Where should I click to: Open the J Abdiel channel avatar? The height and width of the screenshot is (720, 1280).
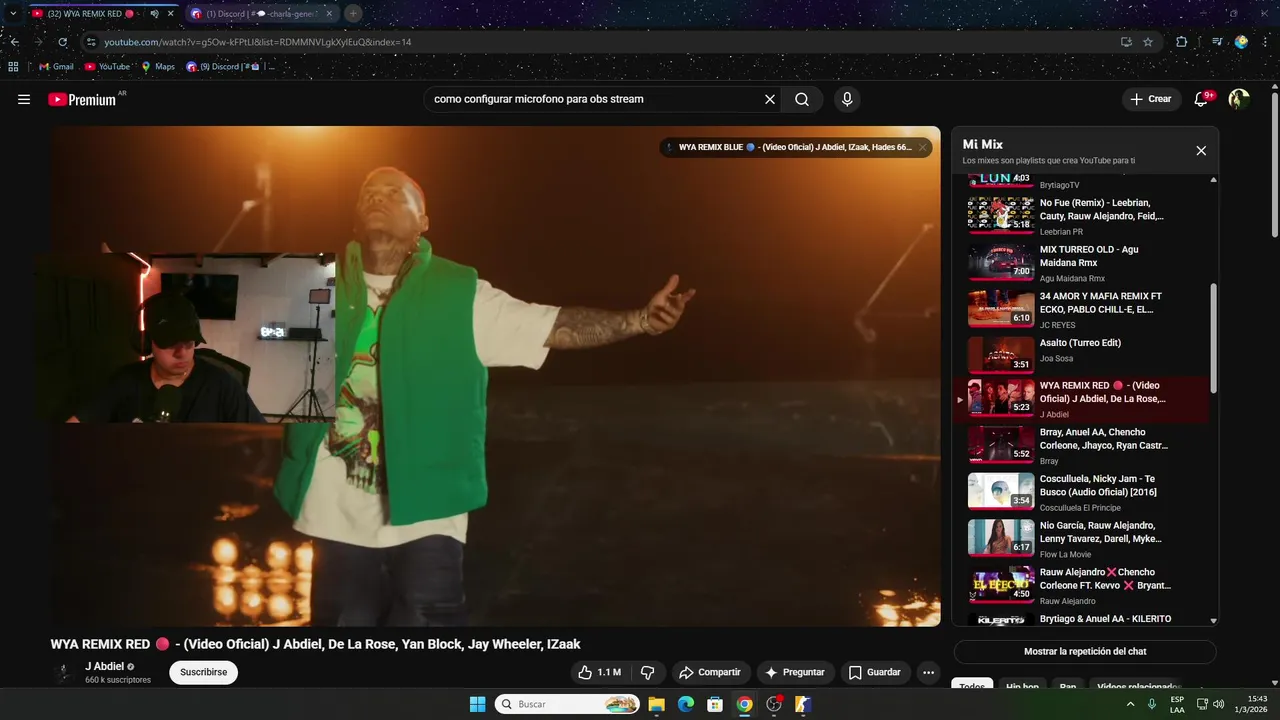pyautogui.click(x=65, y=672)
